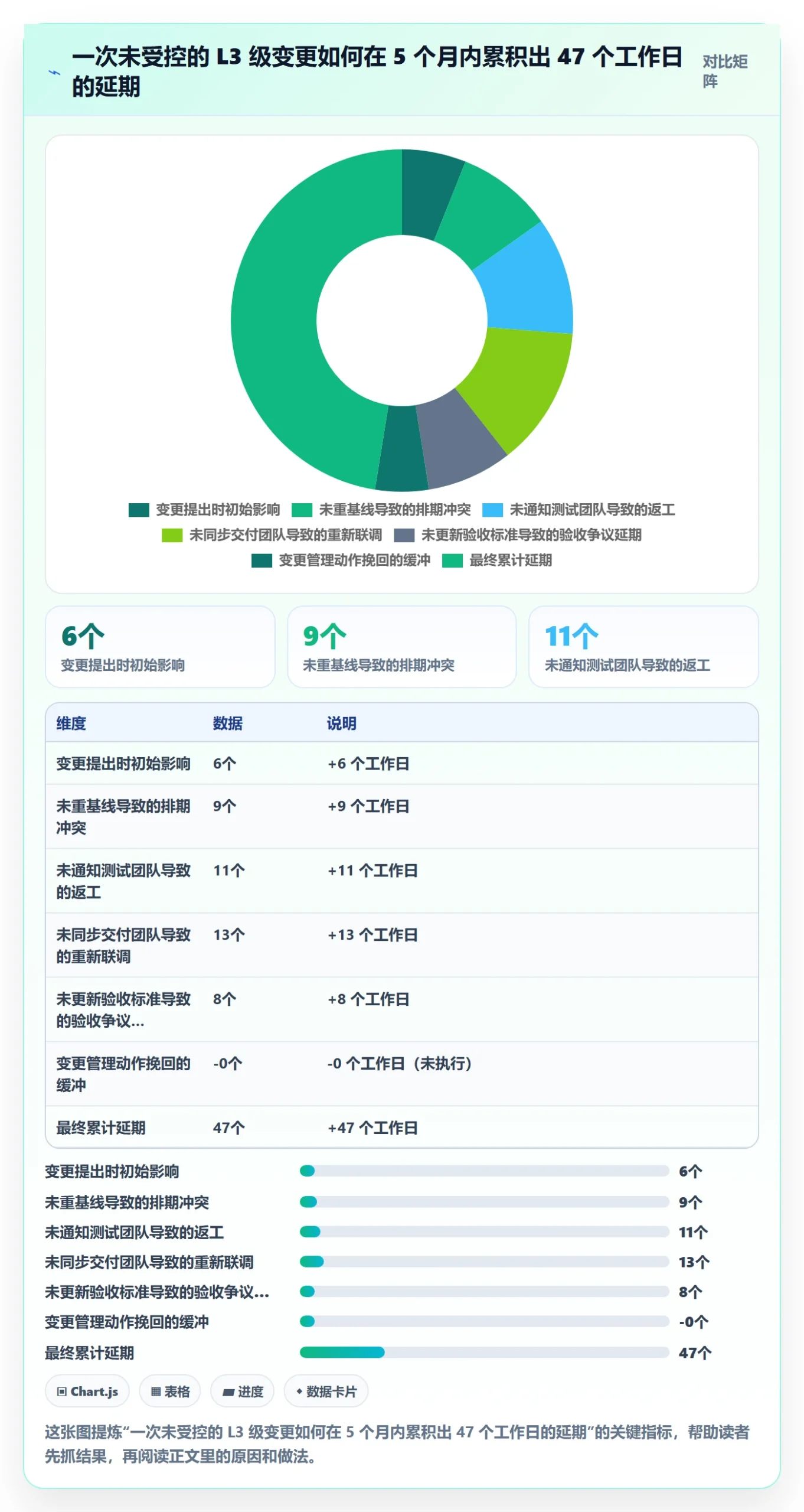
Task: Click the 9个 value in the stat card
Action: coord(325,636)
